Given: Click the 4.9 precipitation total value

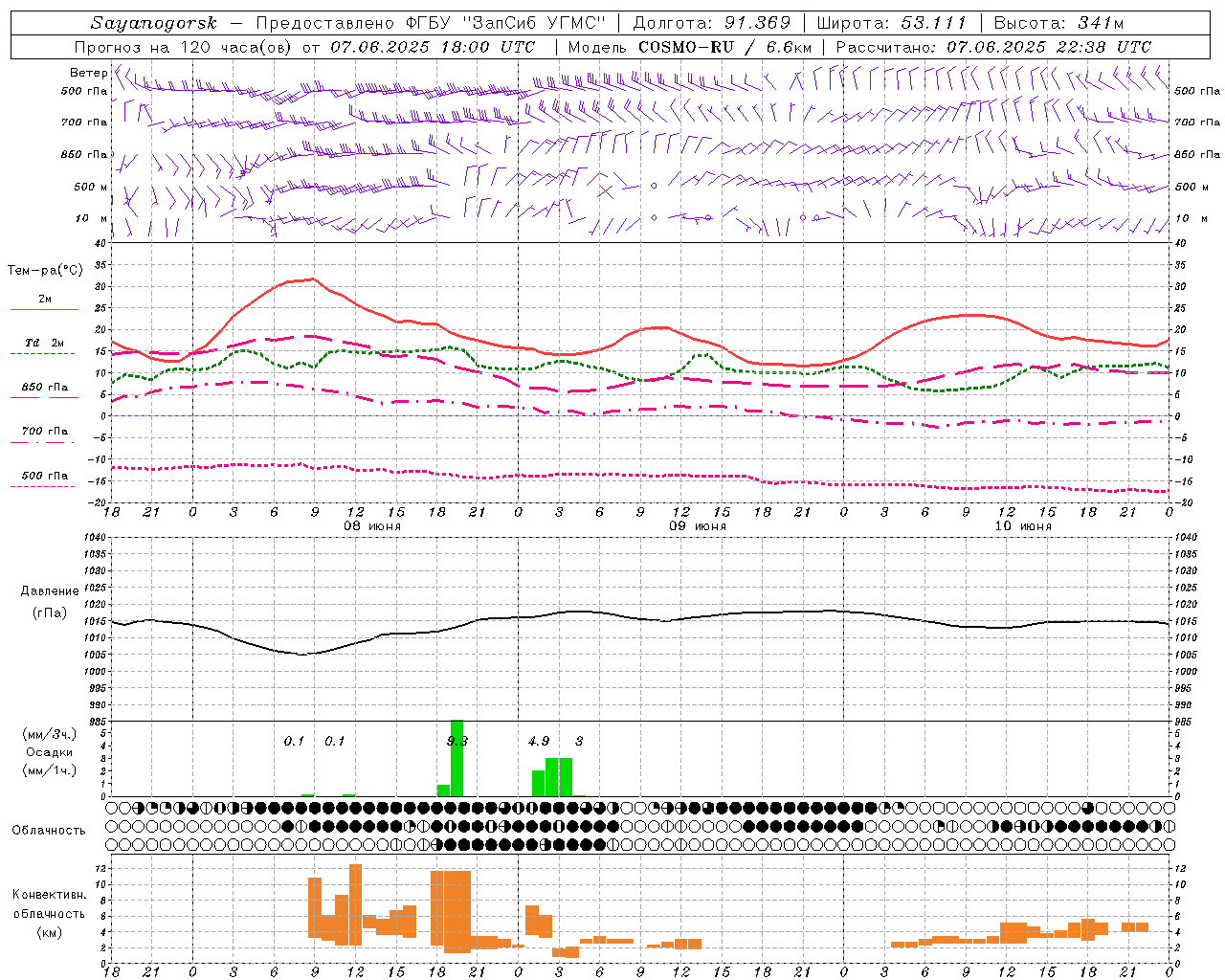Looking at the screenshot, I should click(x=539, y=742).
